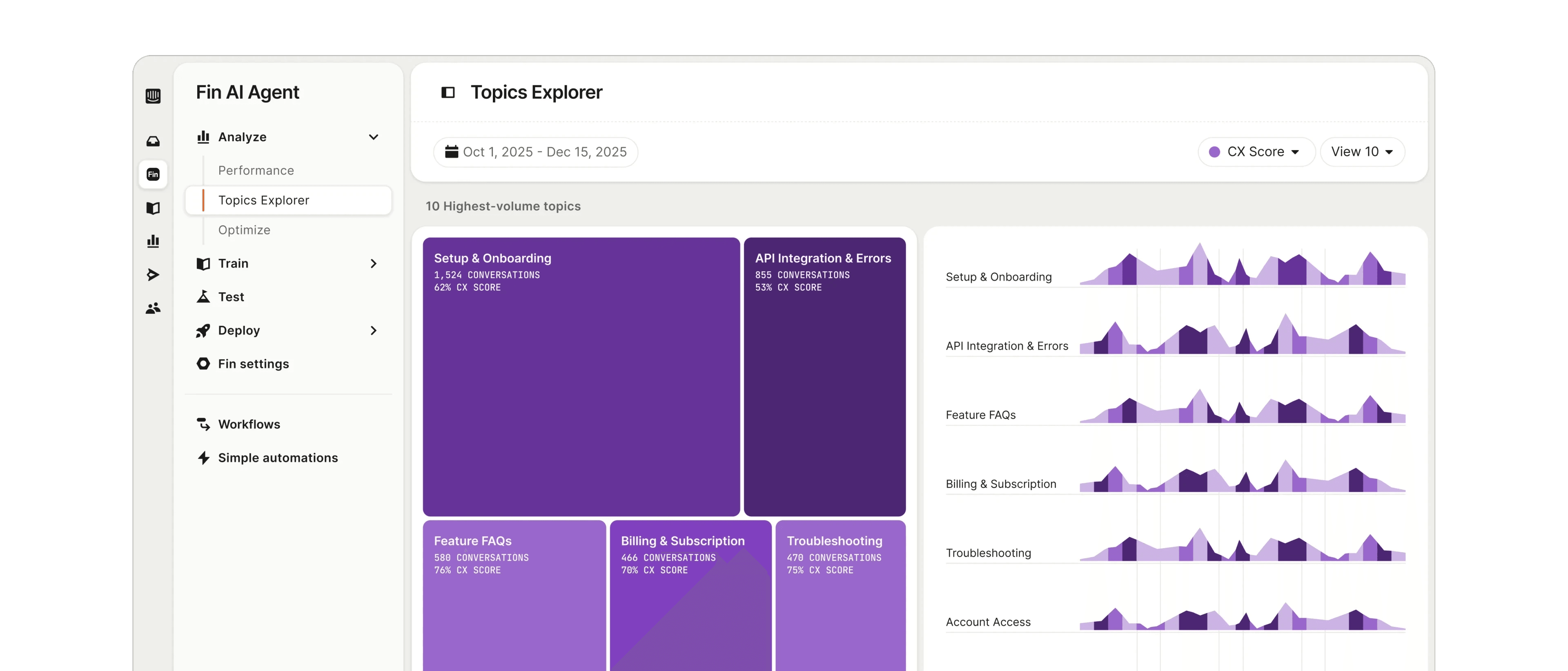The width and height of the screenshot is (1568, 671).
Task: Click the Fin settings hexagon icon
Action: pyautogui.click(x=203, y=364)
